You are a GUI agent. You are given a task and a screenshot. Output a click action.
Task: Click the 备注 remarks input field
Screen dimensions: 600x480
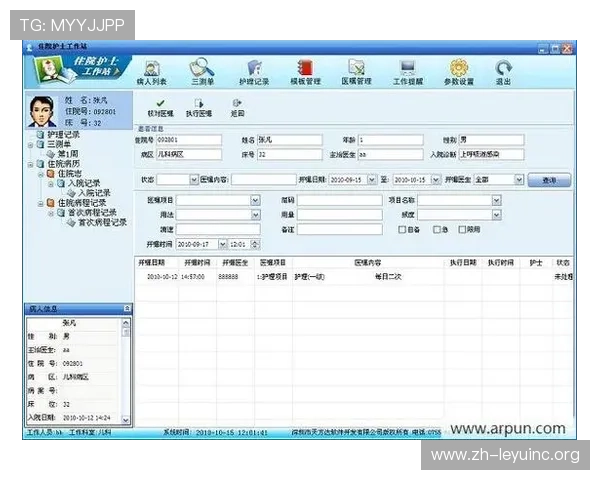point(340,229)
